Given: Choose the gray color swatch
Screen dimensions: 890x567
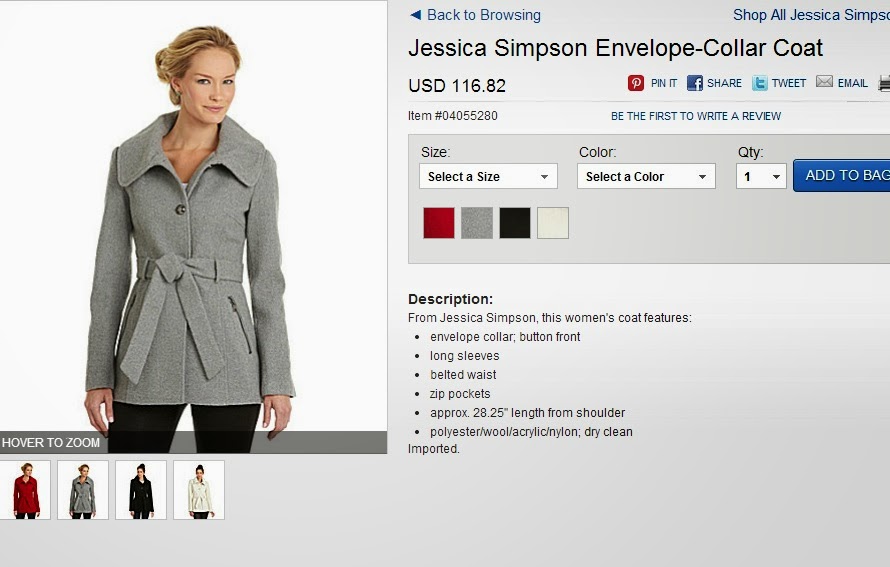Looking at the screenshot, I should (477, 222).
